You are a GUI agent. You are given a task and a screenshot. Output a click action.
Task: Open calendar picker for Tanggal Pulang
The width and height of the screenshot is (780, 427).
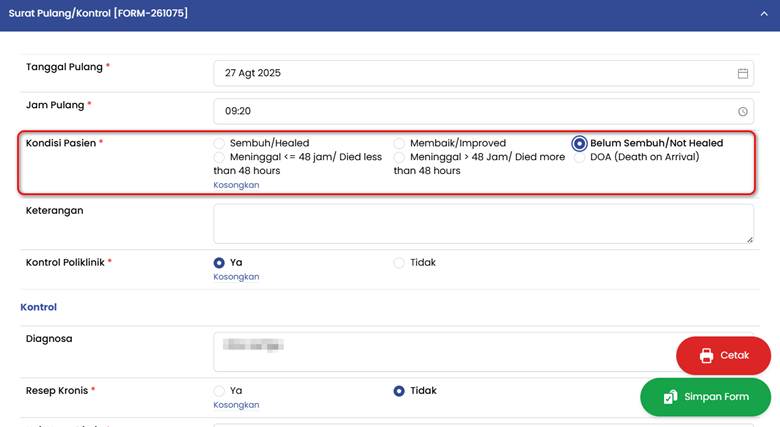coord(743,74)
